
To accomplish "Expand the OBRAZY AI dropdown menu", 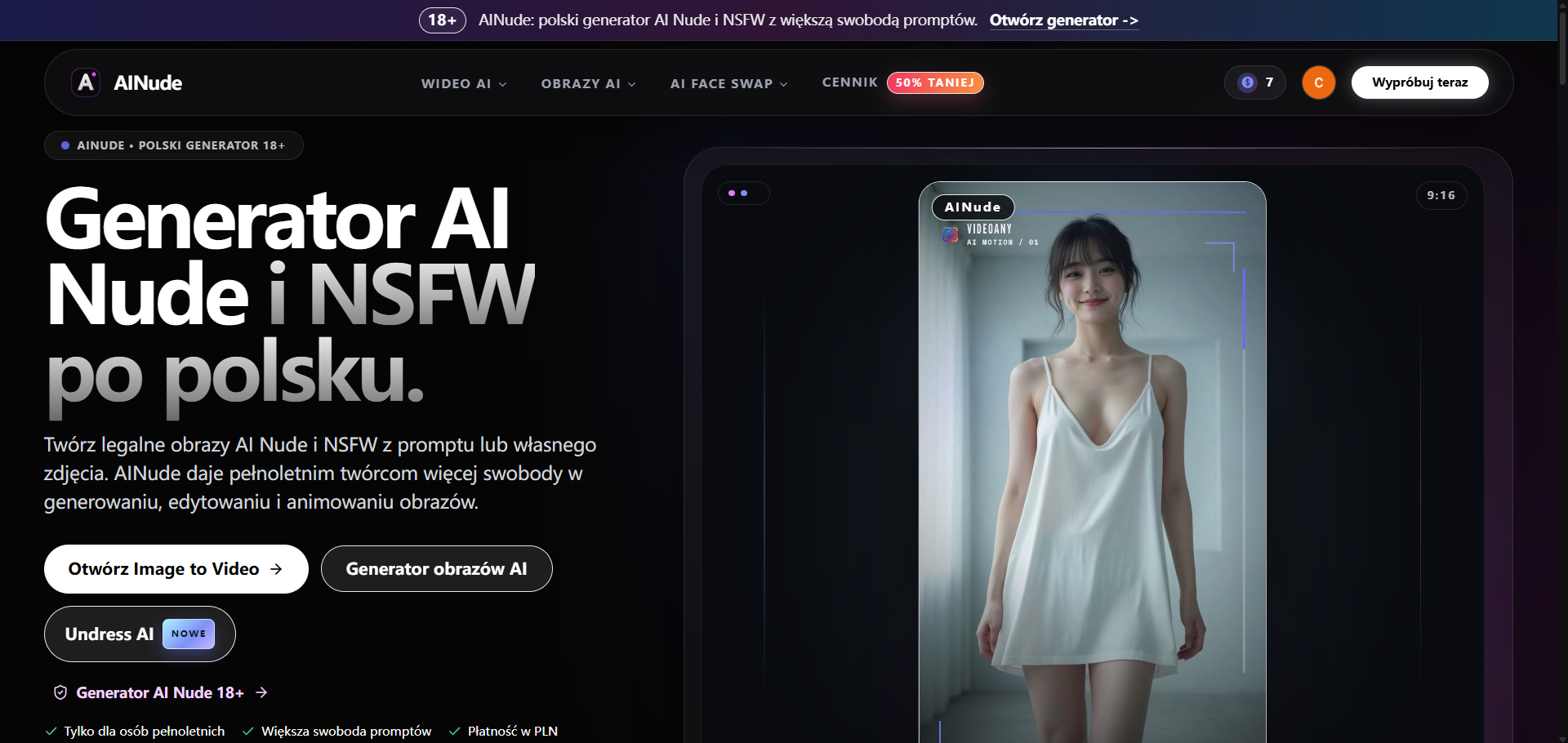I will [x=588, y=83].
